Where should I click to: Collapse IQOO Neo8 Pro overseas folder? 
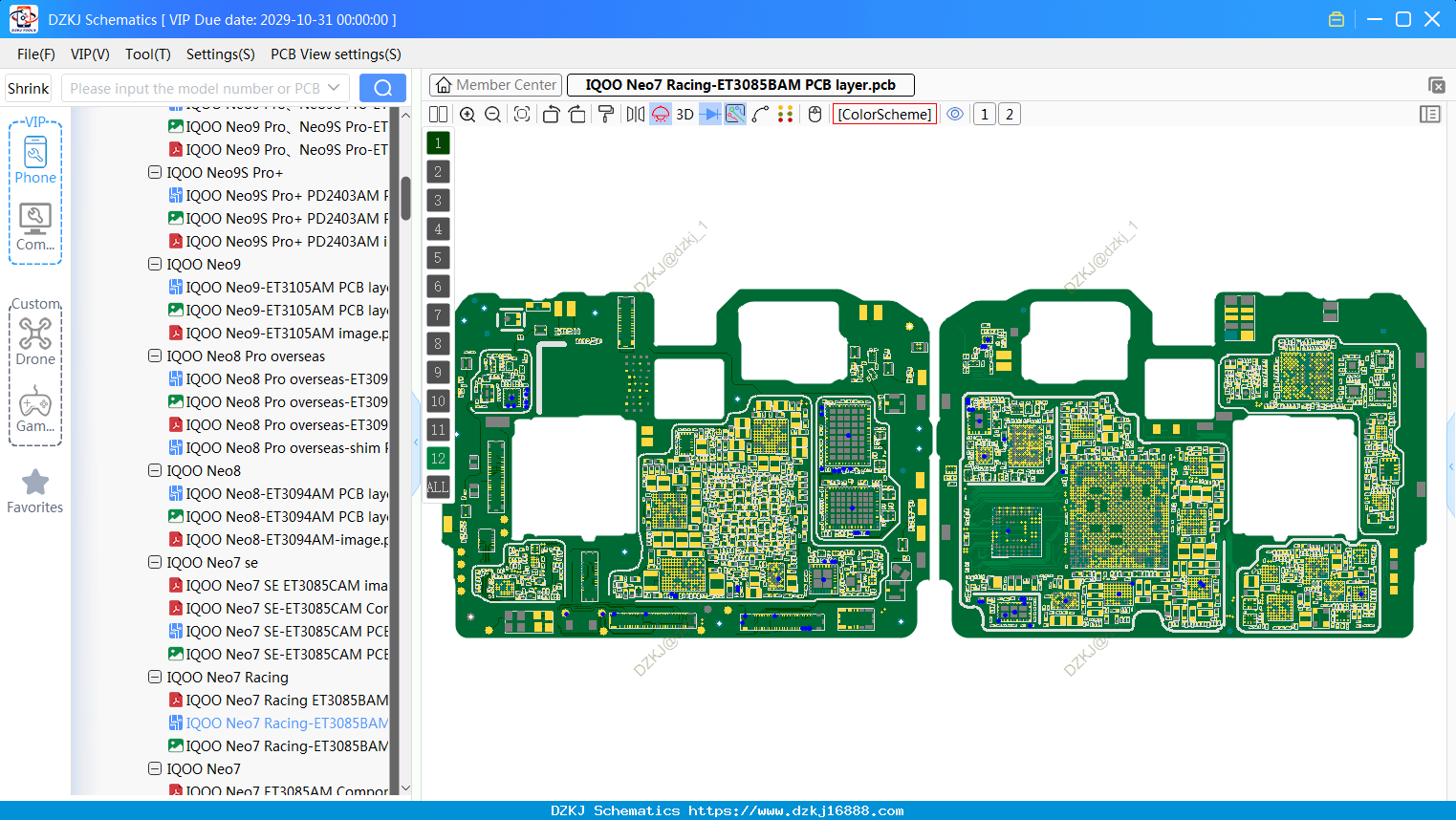pos(155,356)
